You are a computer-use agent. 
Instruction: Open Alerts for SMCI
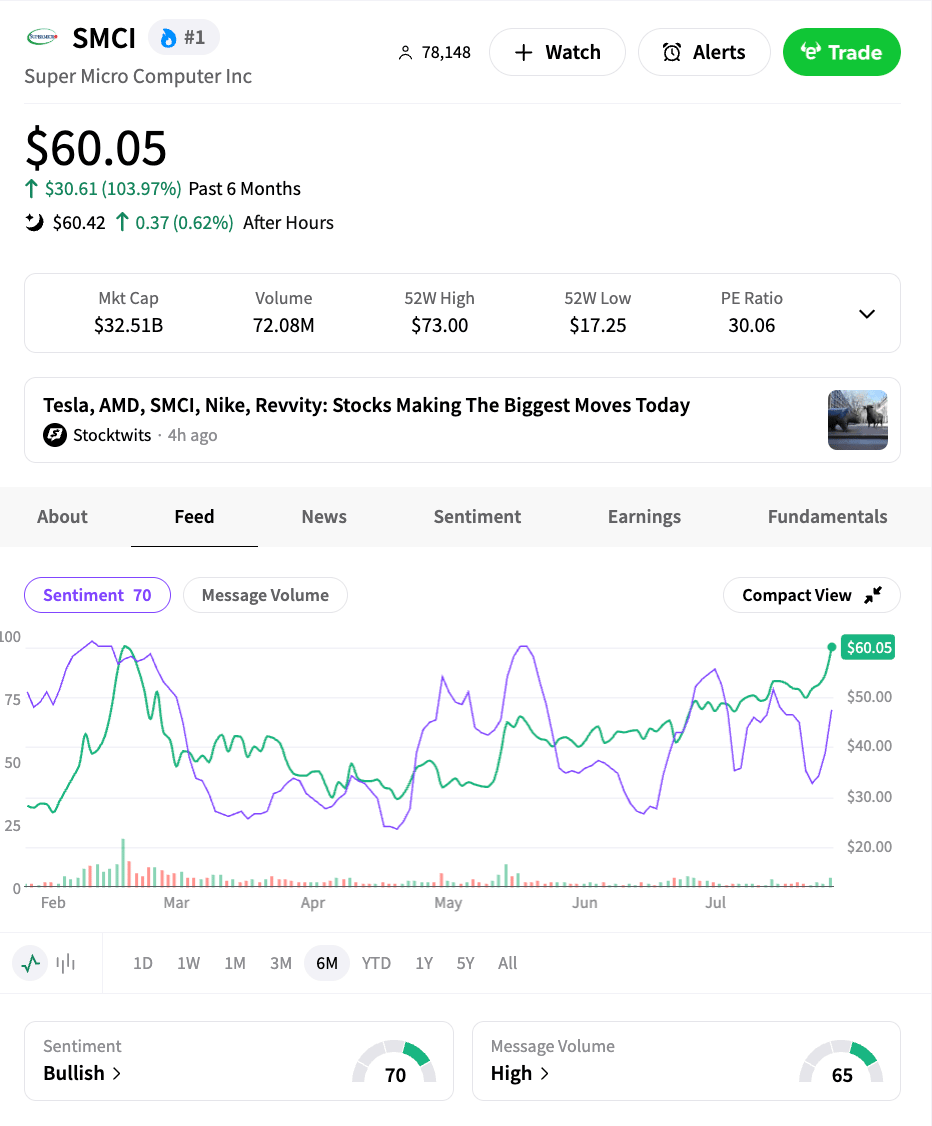(704, 52)
